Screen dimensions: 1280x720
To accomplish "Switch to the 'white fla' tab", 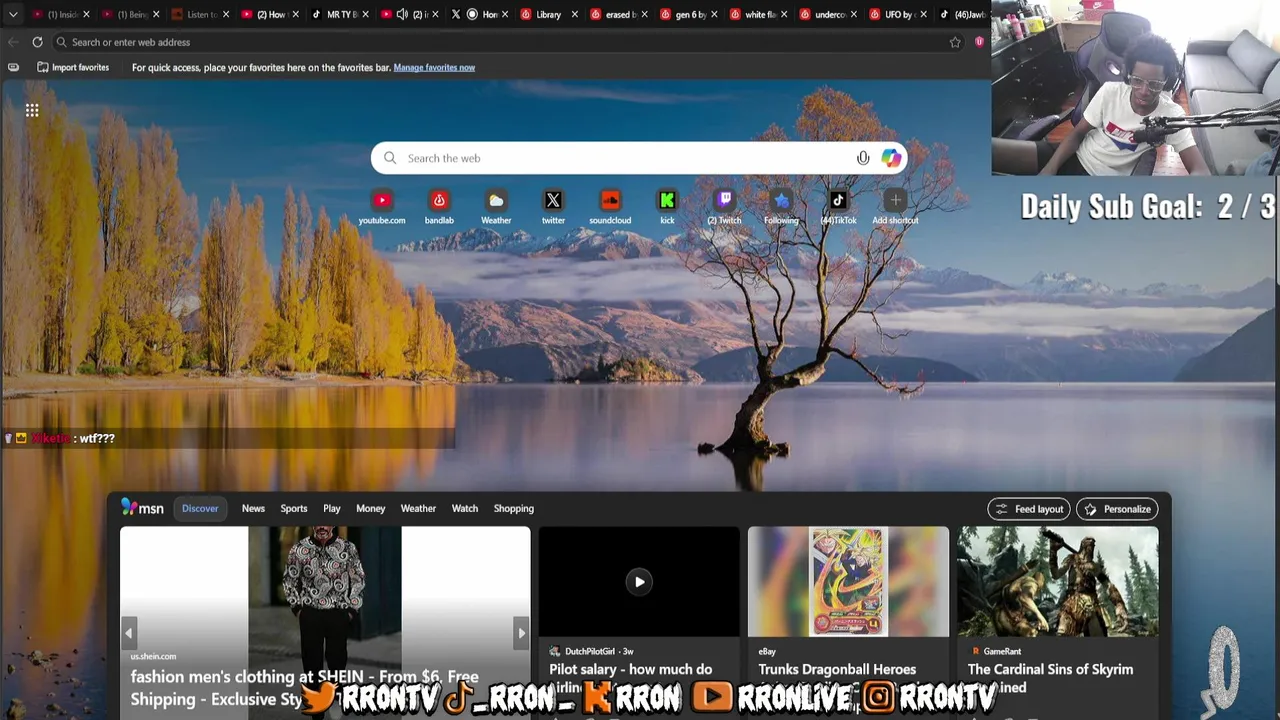I will [760, 15].
